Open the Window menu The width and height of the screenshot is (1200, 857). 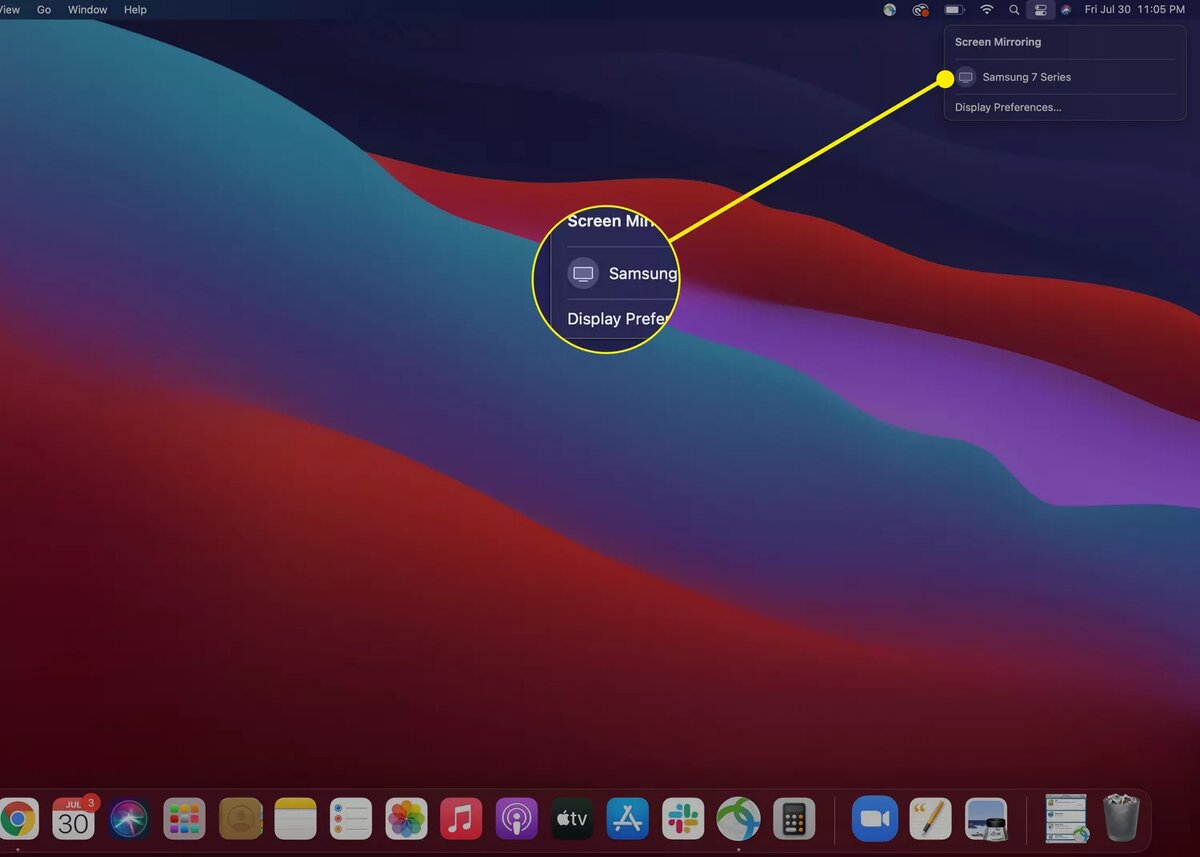click(x=88, y=10)
